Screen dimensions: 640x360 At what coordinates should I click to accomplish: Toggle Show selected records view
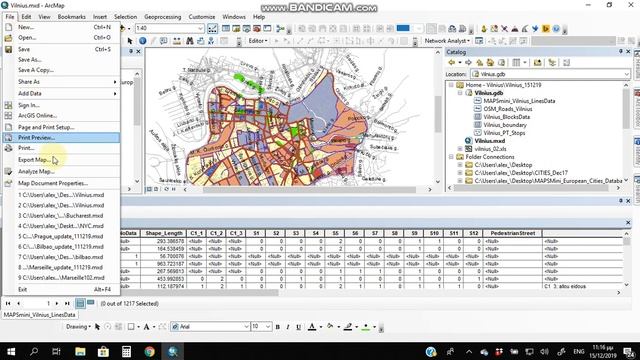[x=91, y=303]
